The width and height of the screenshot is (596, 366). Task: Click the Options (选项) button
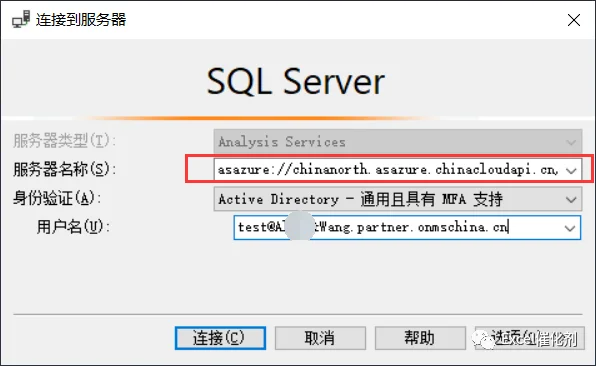(x=529, y=338)
